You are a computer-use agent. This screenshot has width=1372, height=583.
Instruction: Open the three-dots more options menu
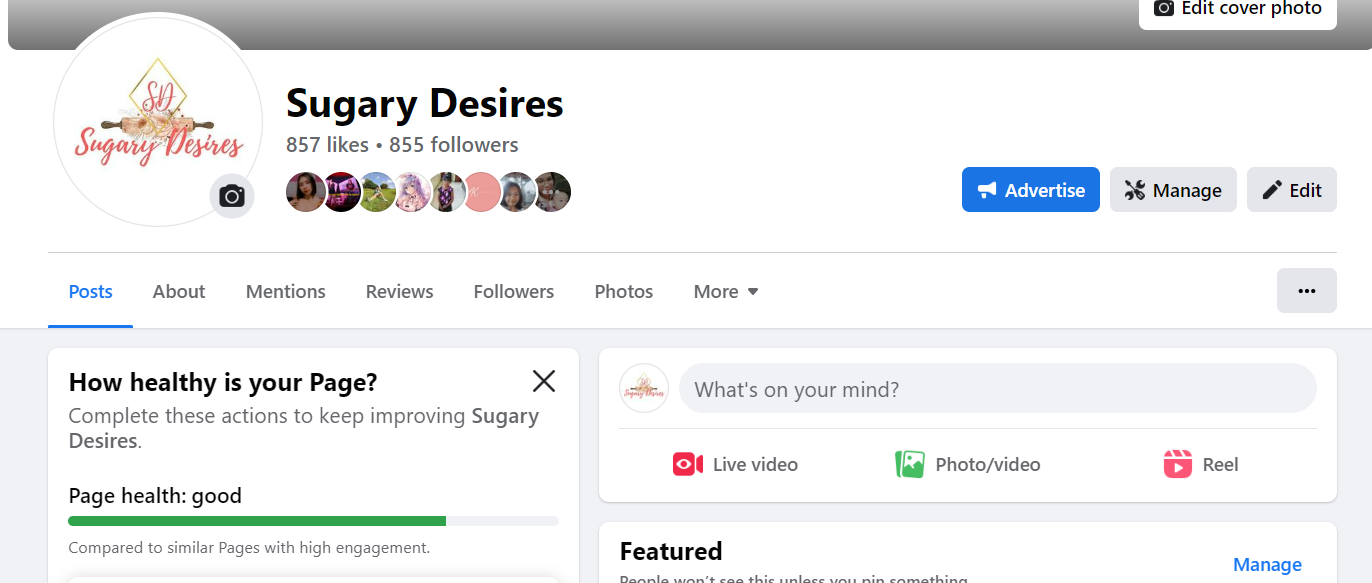pyautogui.click(x=1306, y=291)
